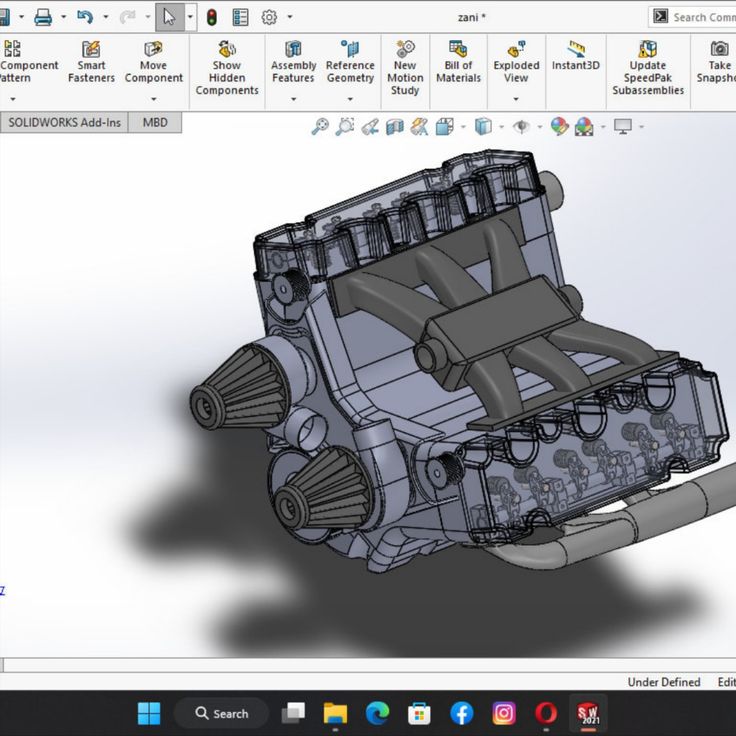Click View Settings monitor icon
736x736 pixels.
623,126
